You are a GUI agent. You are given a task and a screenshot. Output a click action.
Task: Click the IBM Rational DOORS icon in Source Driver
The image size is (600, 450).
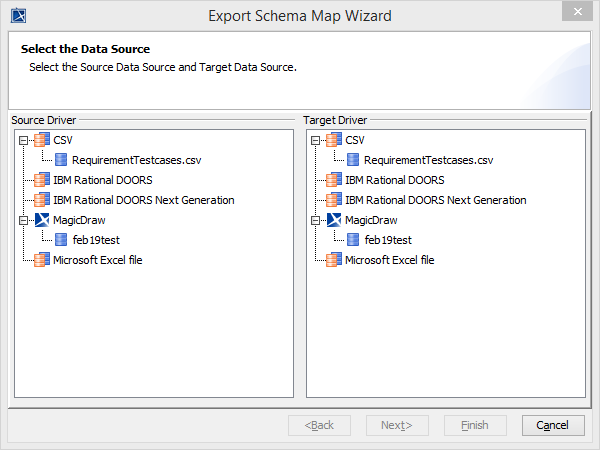[x=41, y=180]
